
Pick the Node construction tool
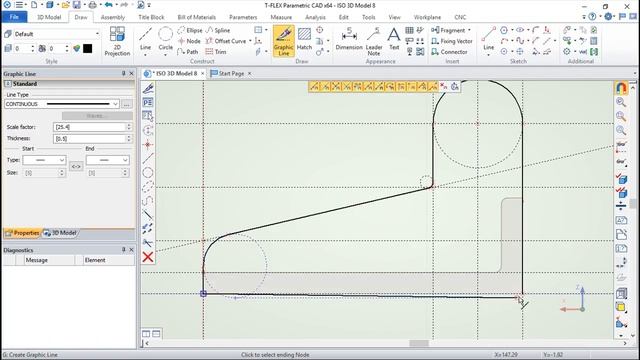[x=189, y=41]
